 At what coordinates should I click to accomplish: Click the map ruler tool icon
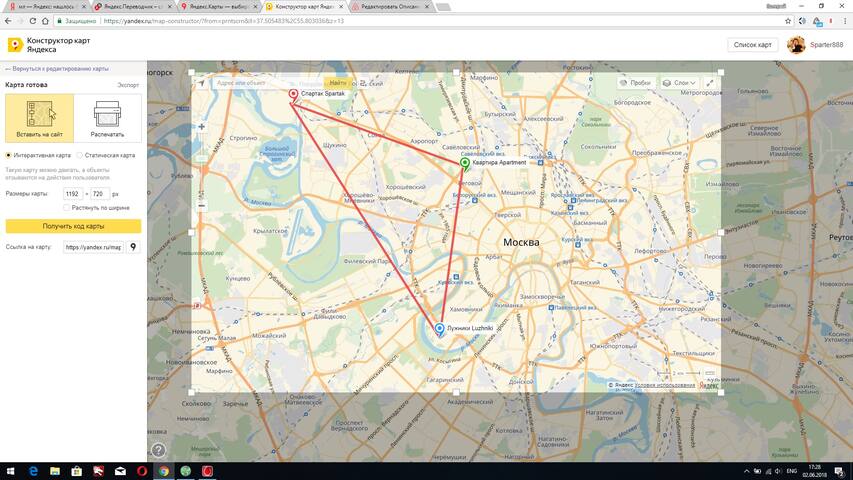[x=710, y=373]
